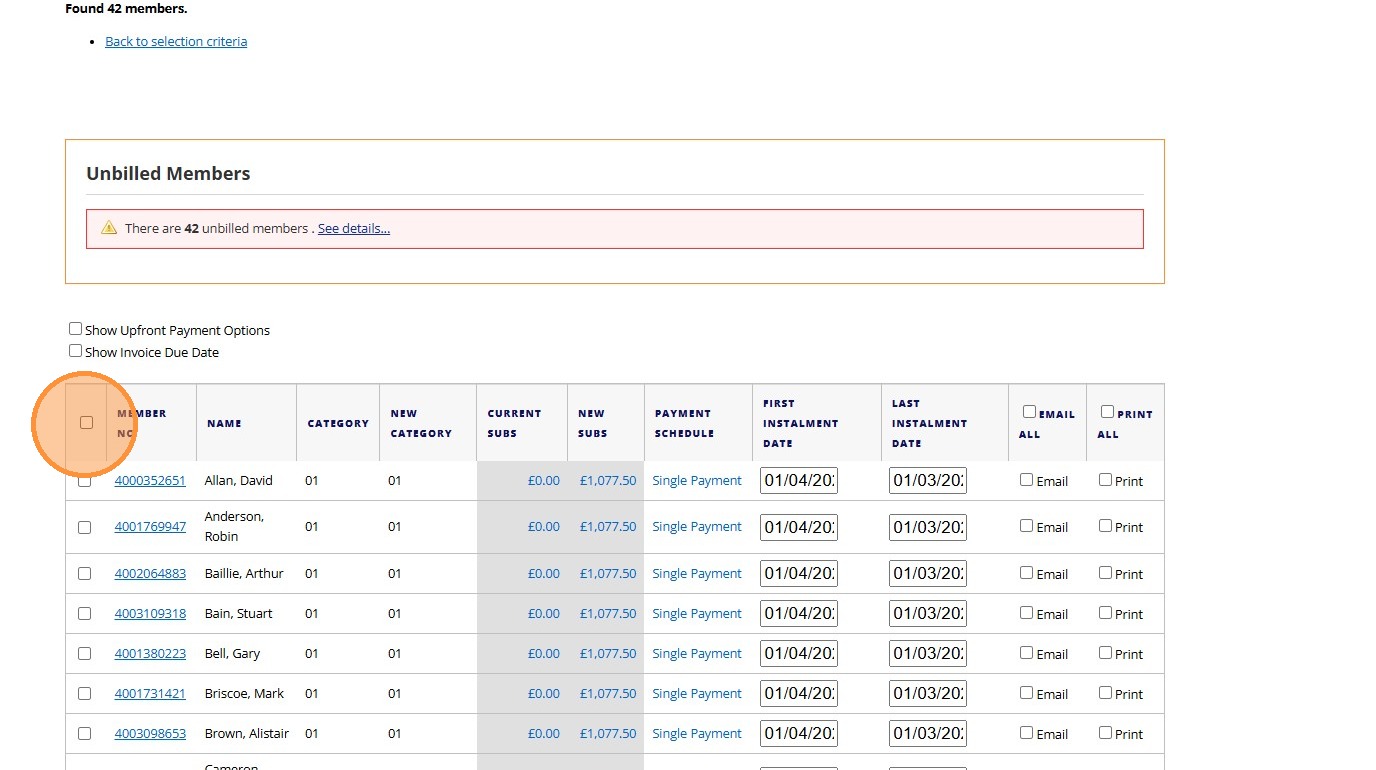
Task: Enable Print for Anderson, Robin
Action: (1105, 526)
